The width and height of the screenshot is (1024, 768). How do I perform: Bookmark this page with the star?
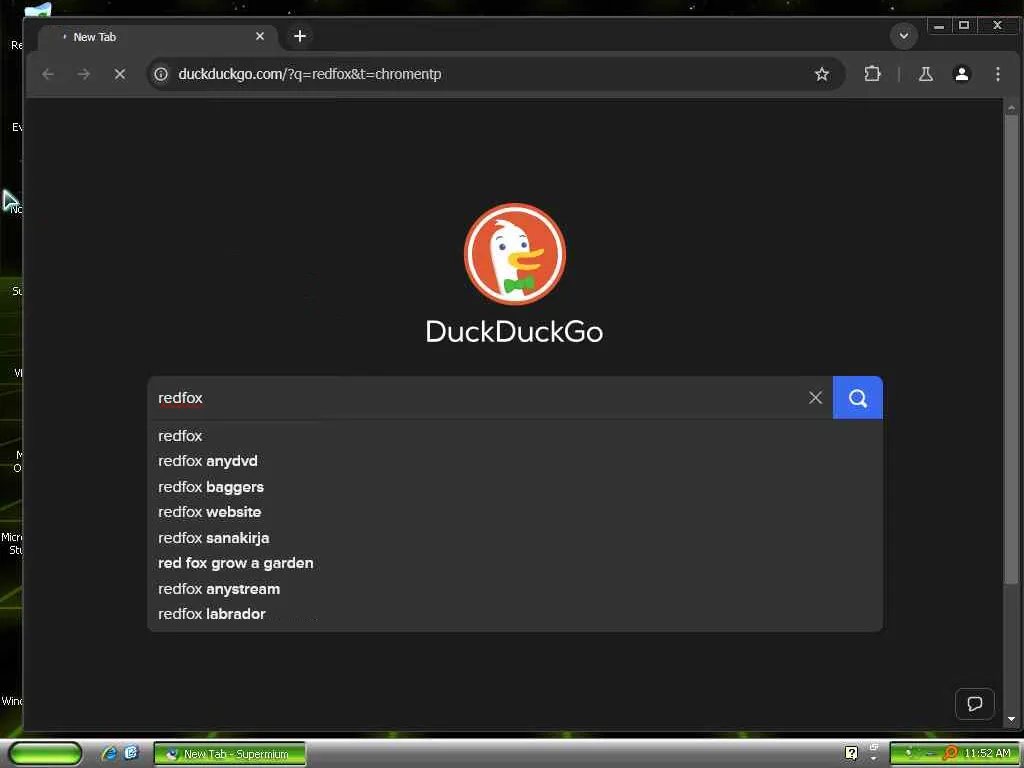(822, 74)
